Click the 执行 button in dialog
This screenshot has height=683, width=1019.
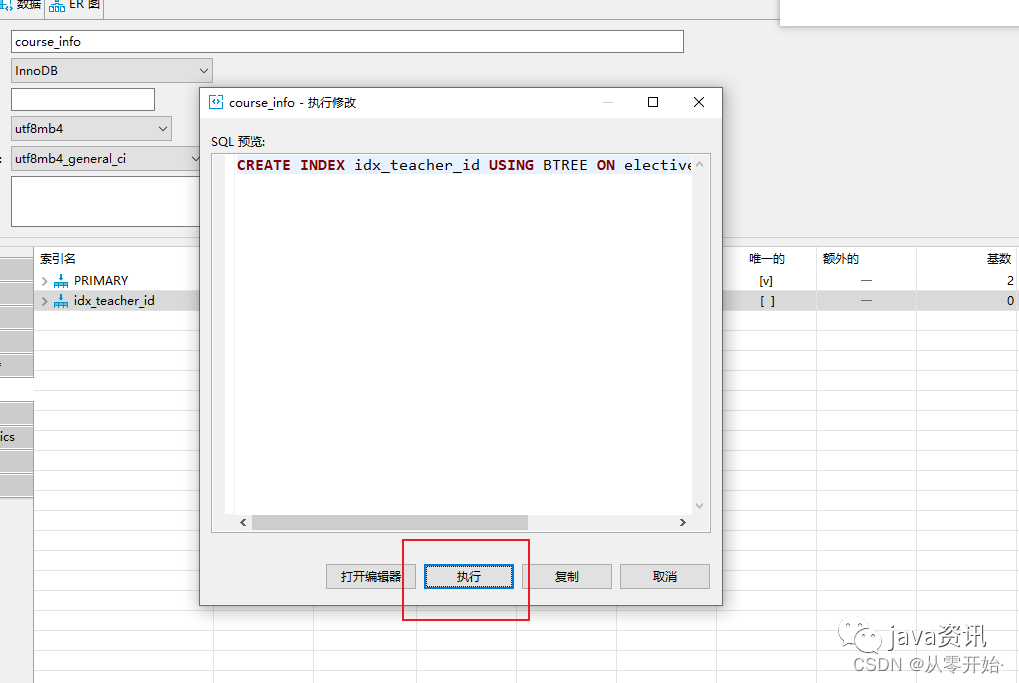[469, 576]
